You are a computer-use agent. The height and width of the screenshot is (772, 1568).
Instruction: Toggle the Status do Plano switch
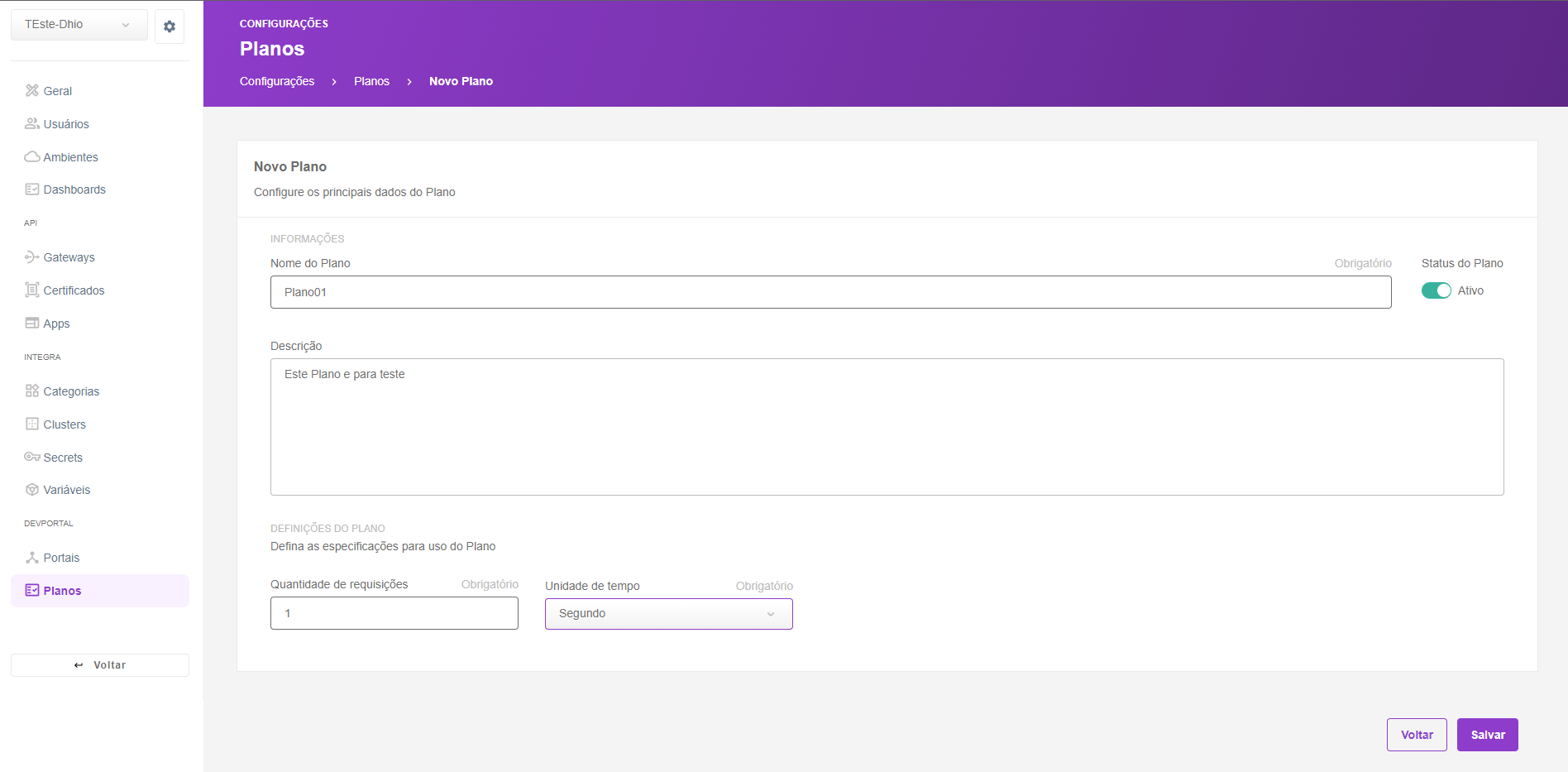click(x=1436, y=290)
